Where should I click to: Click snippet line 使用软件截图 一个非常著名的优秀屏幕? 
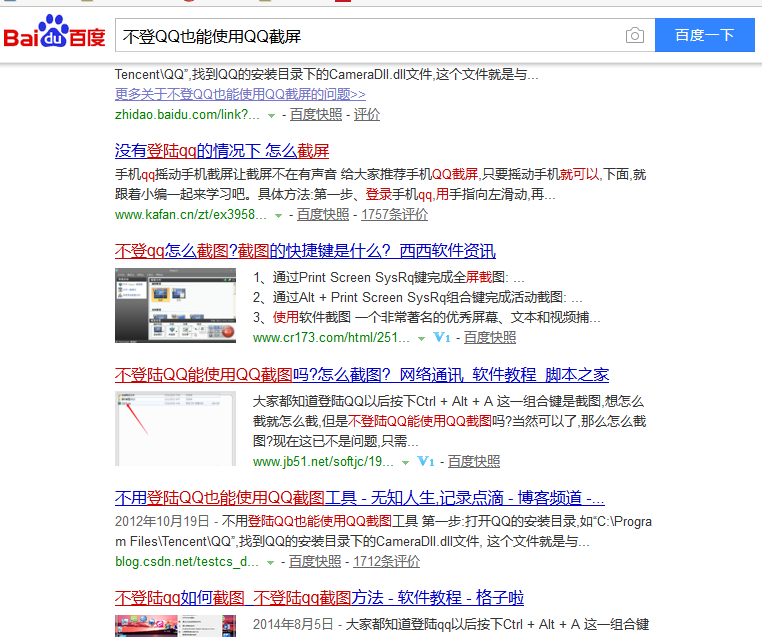[427, 317]
